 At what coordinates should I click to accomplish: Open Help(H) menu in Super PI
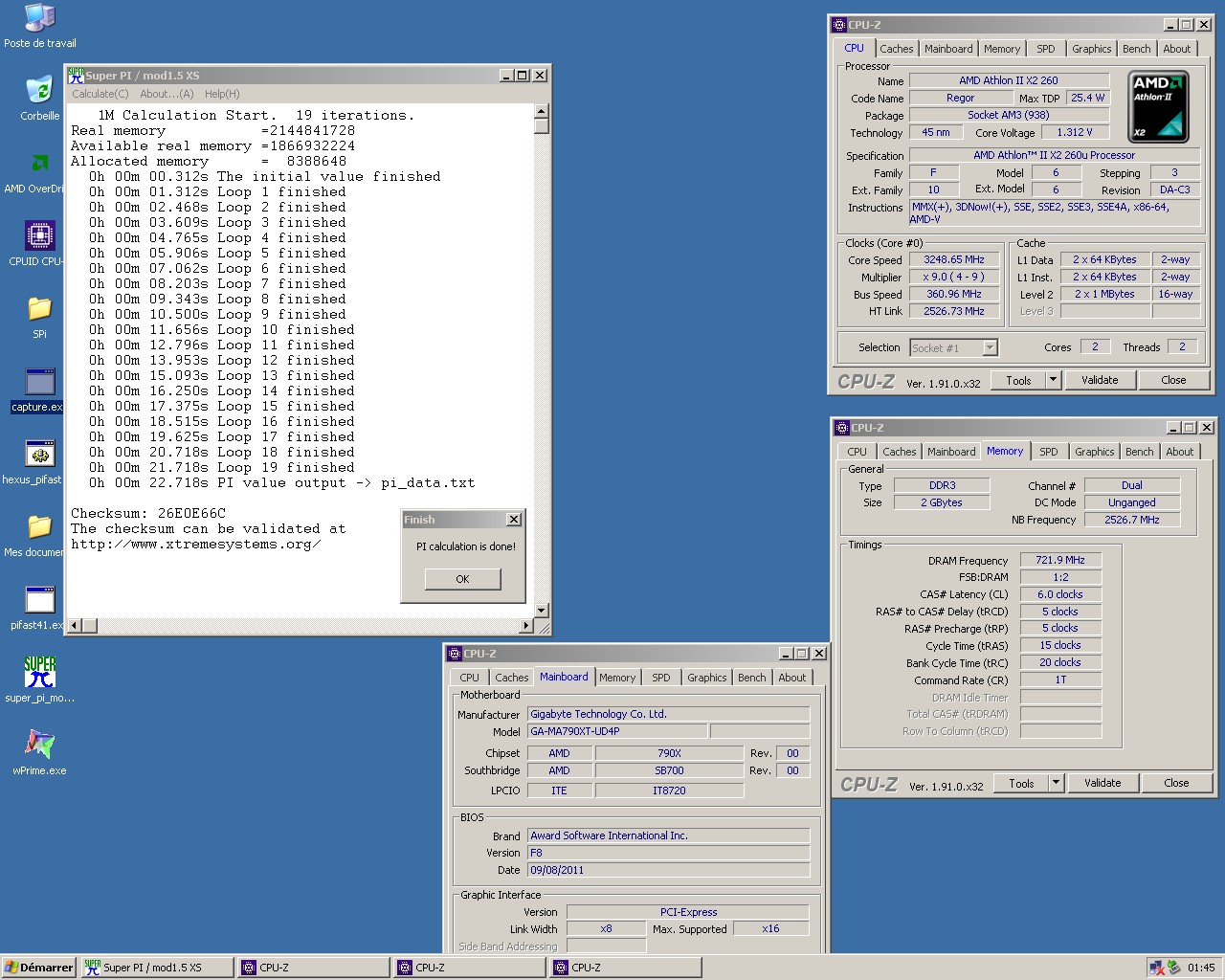tap(222, 94)
